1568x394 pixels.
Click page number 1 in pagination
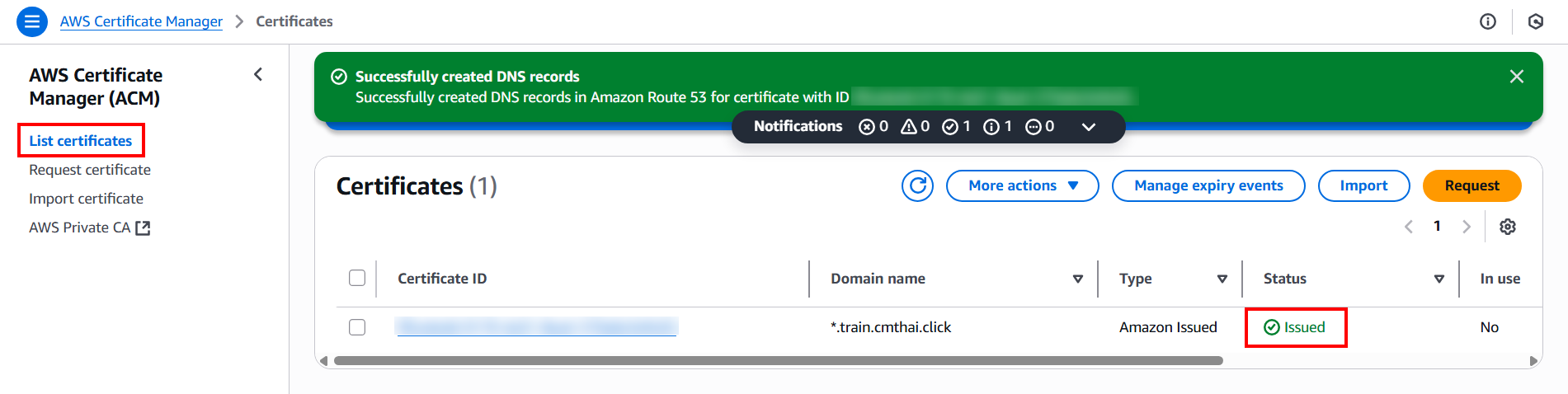[x=1437, y=226]
